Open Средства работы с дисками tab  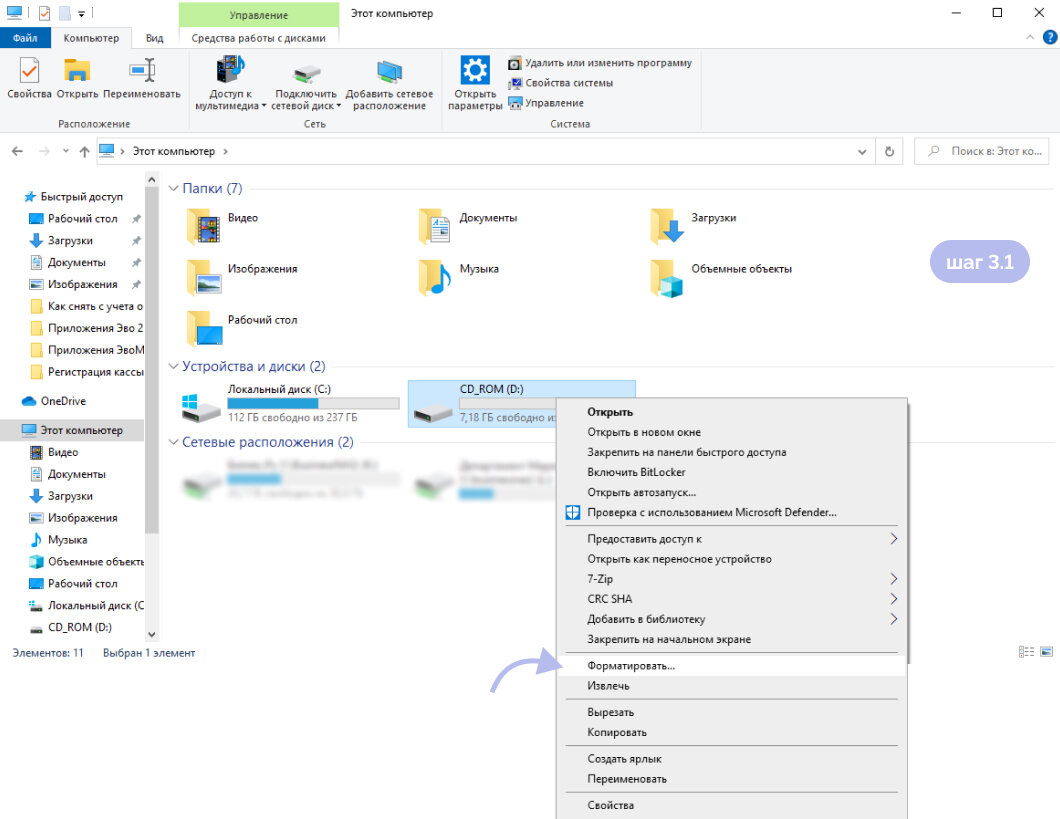click(x=258, y=38)
